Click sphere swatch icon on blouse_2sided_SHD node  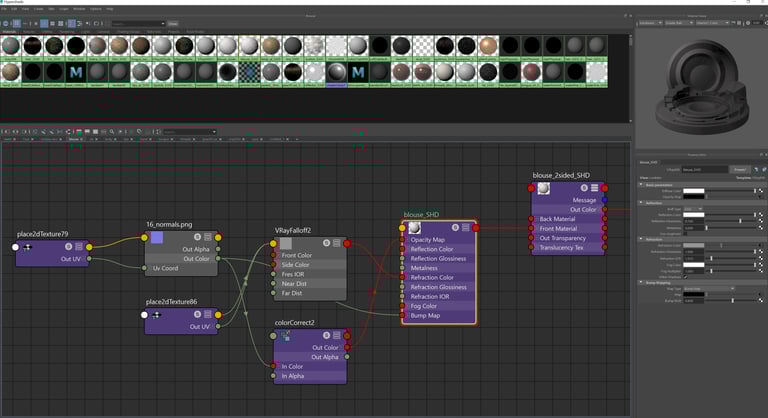(544, 188)
